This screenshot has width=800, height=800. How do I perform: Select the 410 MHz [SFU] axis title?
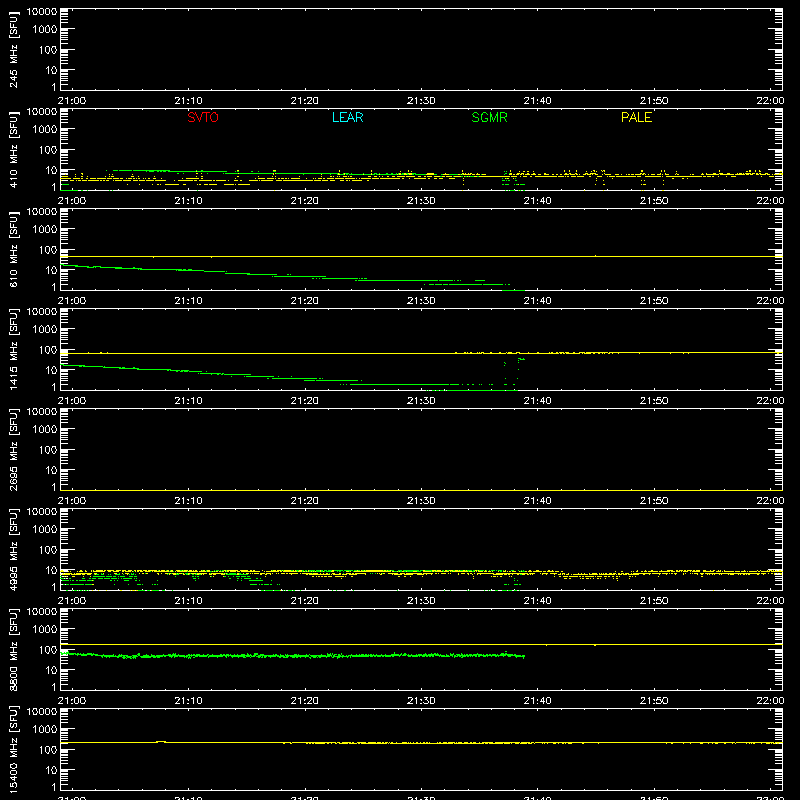click(x=13, y=149)
